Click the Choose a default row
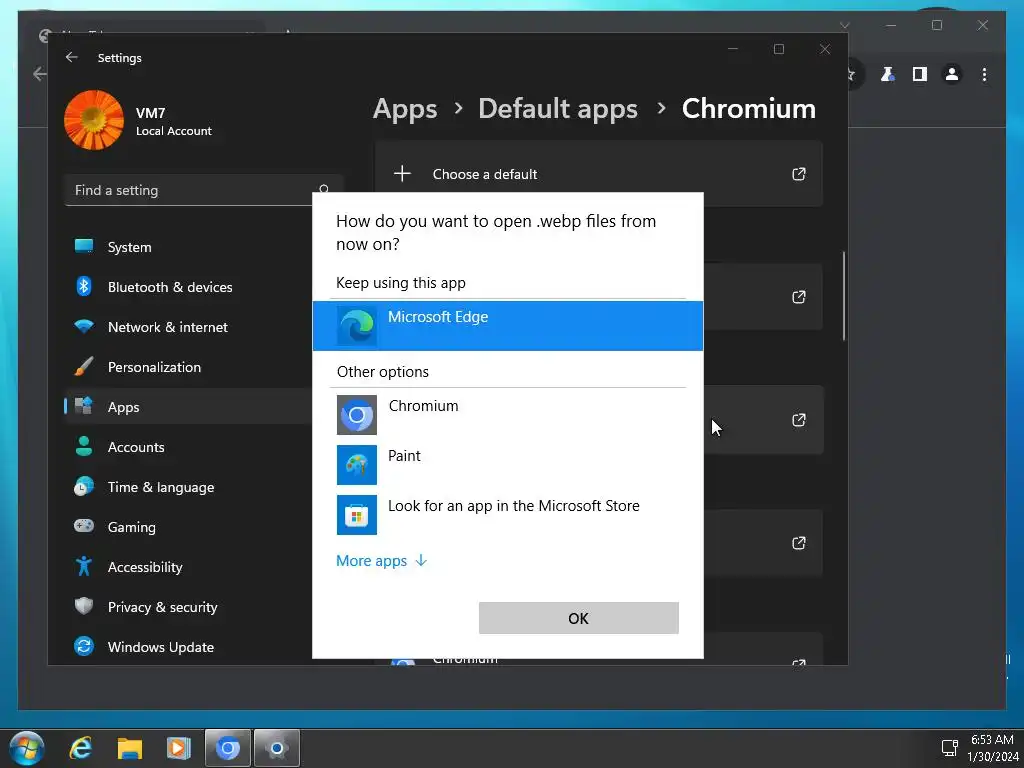1024x768 pixels. [x=599, y=174]
